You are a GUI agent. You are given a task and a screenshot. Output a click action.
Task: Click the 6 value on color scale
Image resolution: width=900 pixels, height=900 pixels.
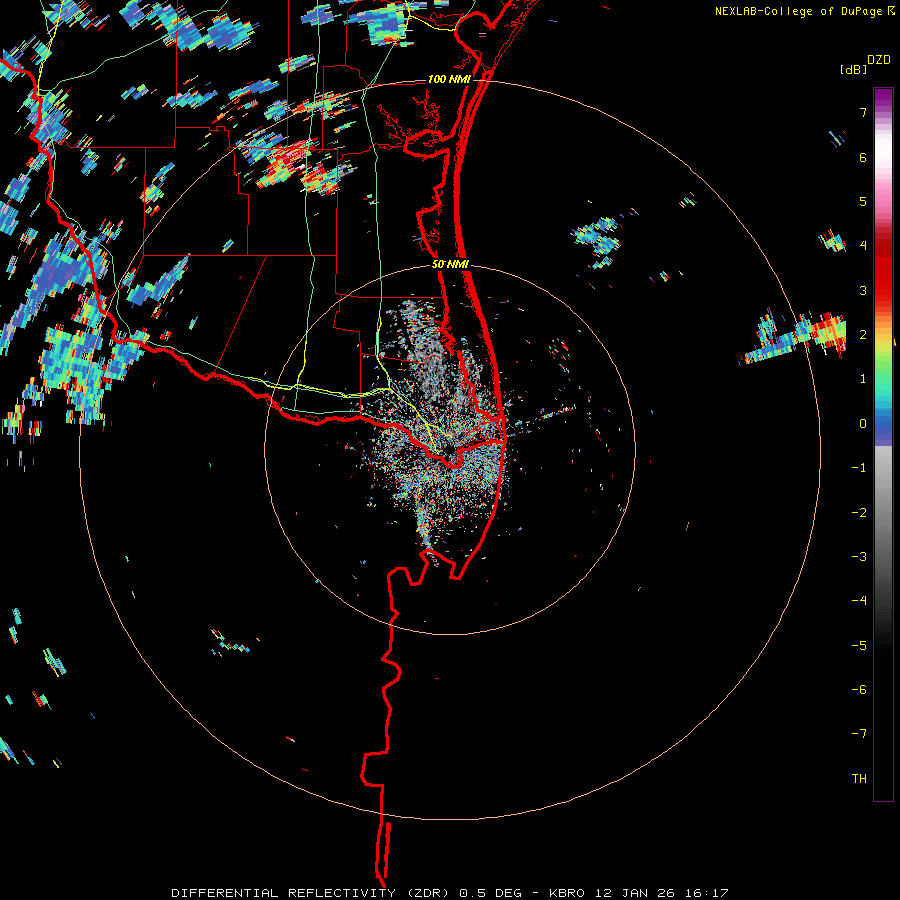863,157
